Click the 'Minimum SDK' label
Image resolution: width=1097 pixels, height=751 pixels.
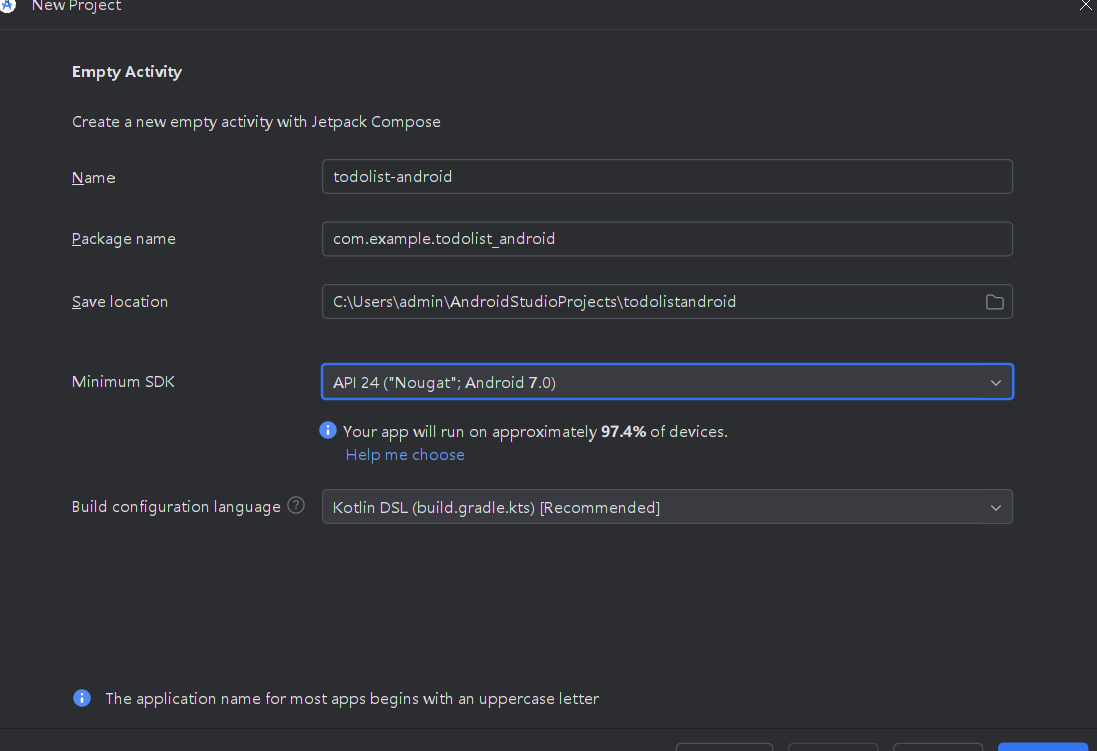[x=123, y=382]
